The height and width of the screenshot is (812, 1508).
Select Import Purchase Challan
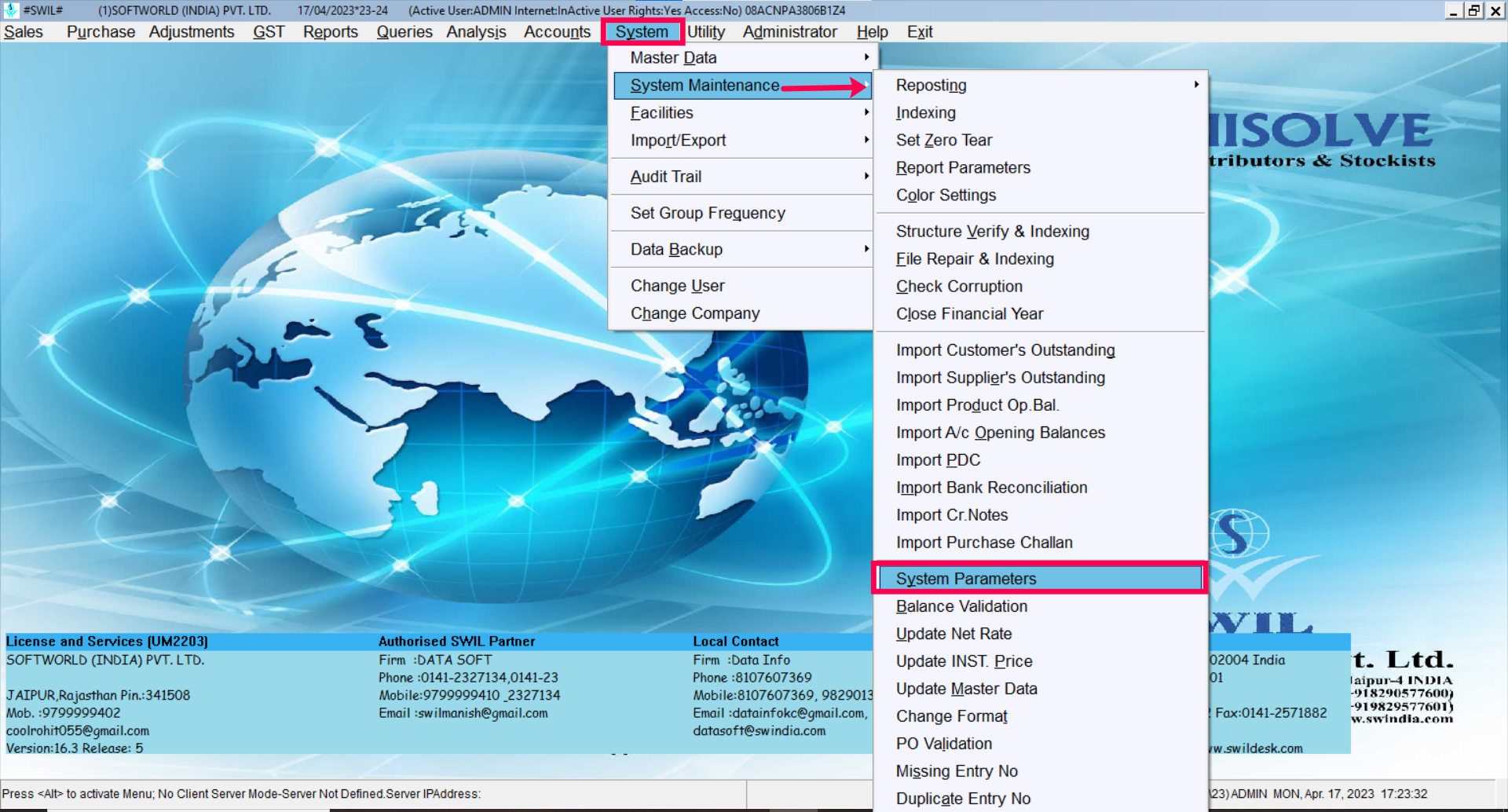coord(1041,543)
